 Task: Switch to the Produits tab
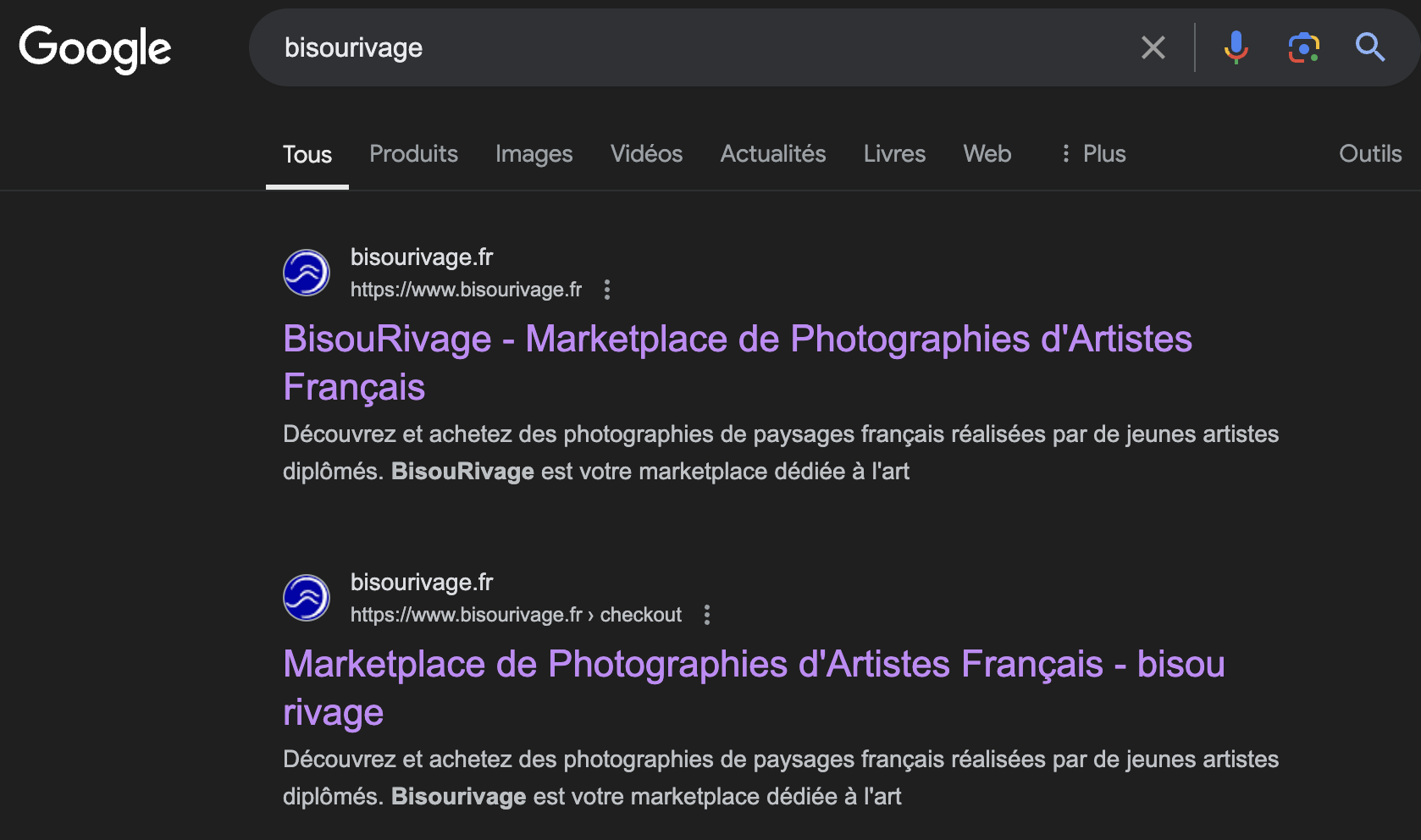(413, 153)
